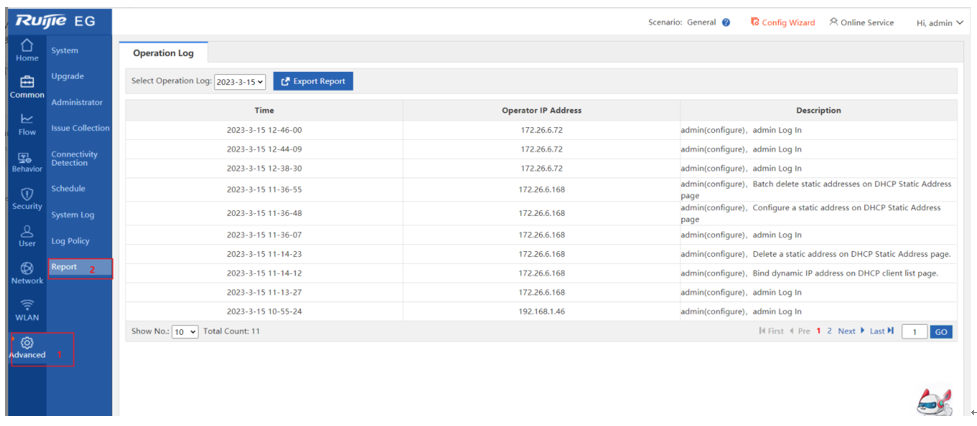Image resolution: width=977 pixels, height=426 pixels.
Task: Click the robot assistant mascot icon
Action: tap(934, 400)
